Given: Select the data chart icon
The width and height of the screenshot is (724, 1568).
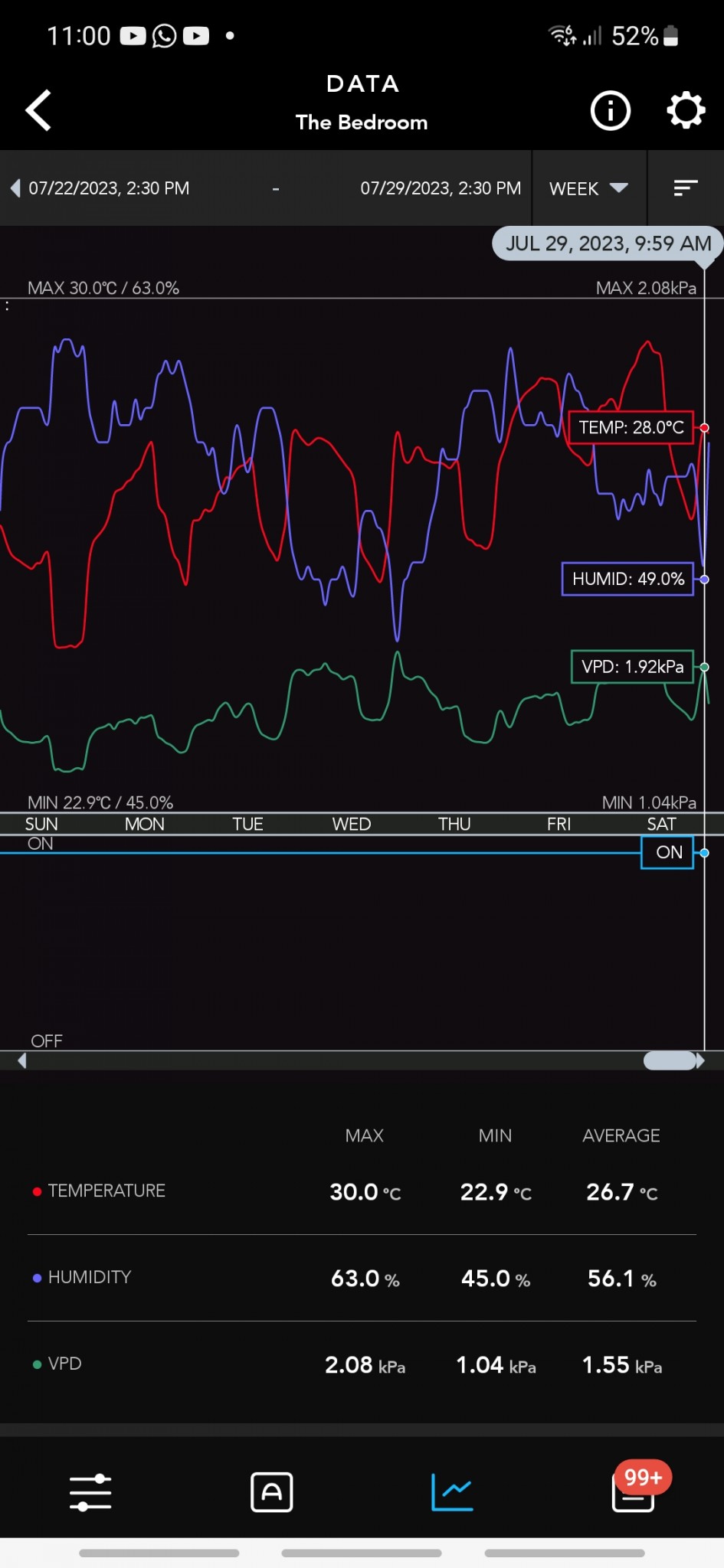Looking at the screenshot, I should tap(452, 1492).
